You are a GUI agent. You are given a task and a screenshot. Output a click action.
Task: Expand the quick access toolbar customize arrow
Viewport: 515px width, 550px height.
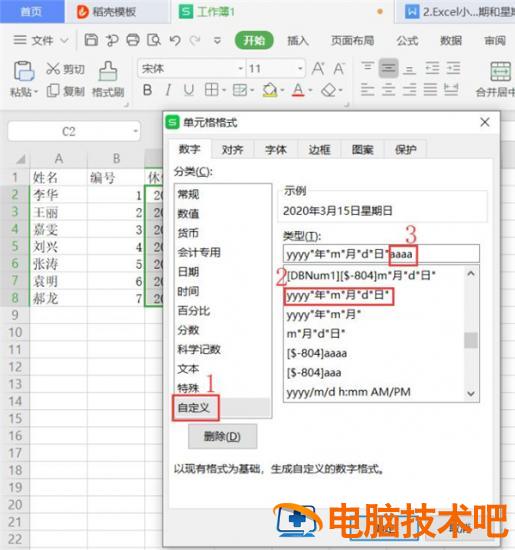click(x=218, y=41)
